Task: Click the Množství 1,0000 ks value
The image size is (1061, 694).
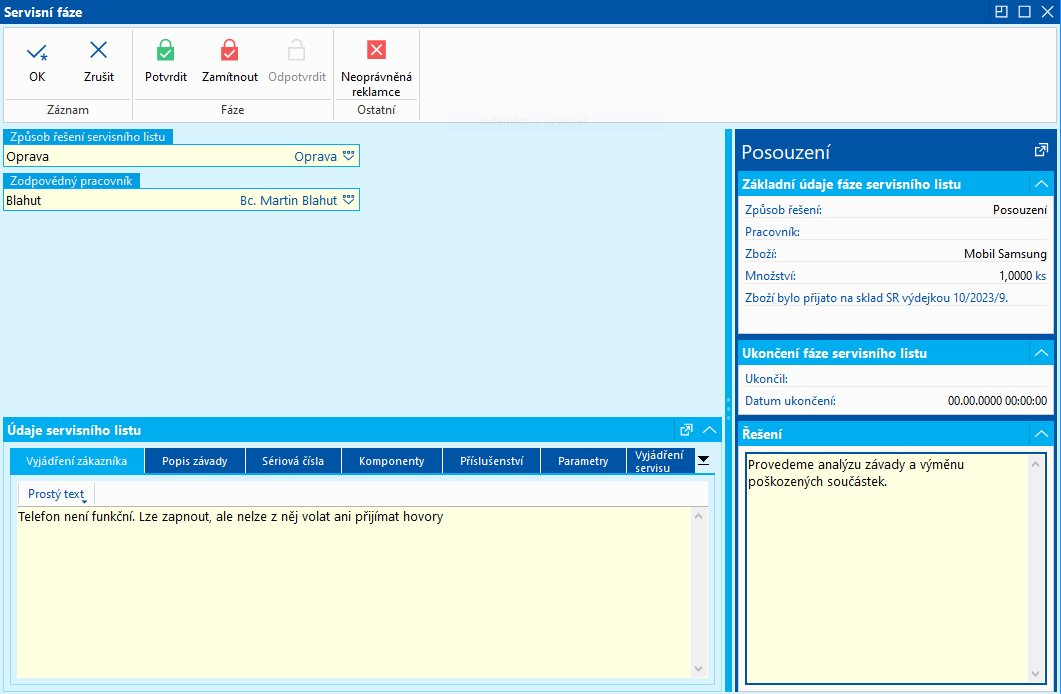Action: (x=1022, y=276)
